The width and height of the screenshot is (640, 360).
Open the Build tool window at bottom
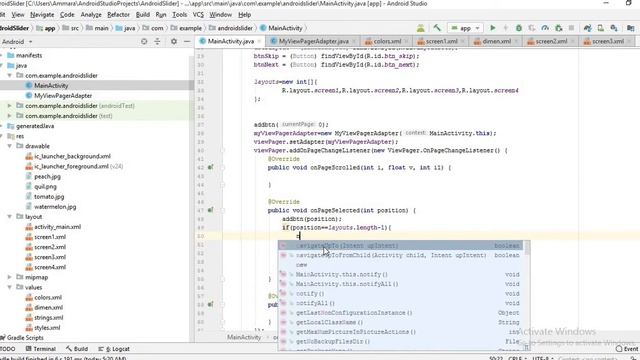(77, 349)
